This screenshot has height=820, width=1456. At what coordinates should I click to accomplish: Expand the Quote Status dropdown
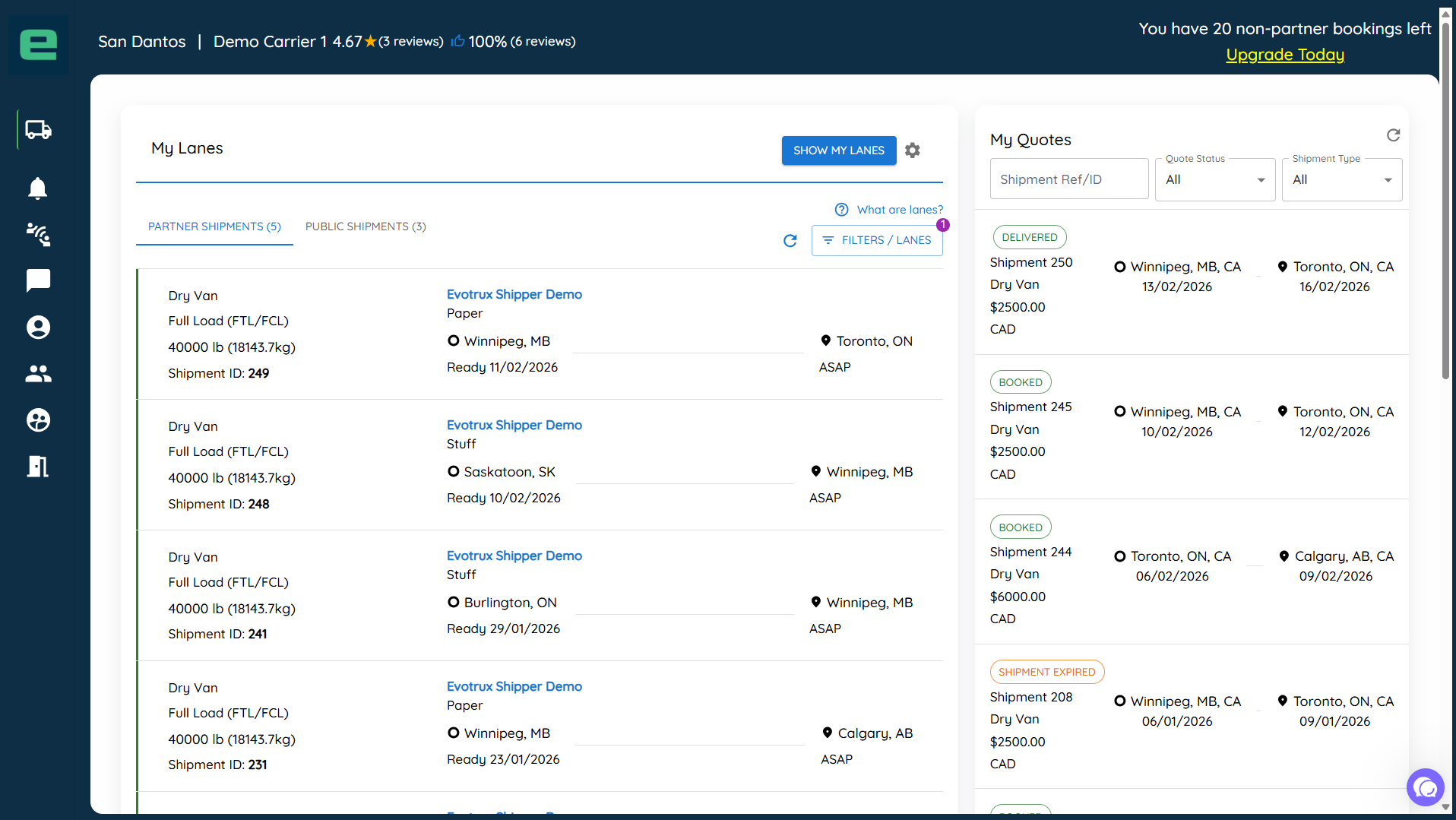pyautogui.click(x=1214, y=180)
